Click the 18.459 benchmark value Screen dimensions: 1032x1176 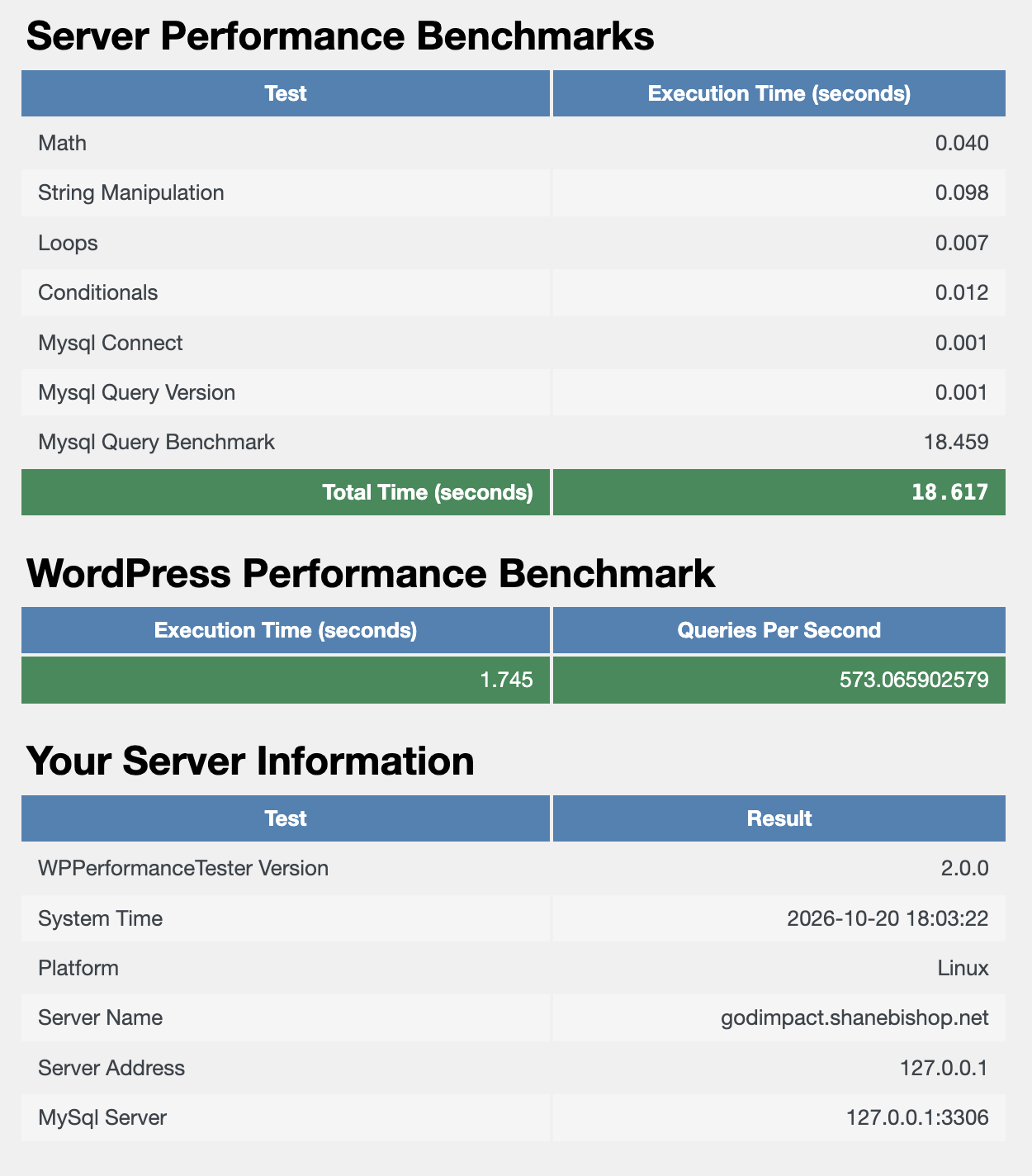pyautogui.click(x=957, y=442)
